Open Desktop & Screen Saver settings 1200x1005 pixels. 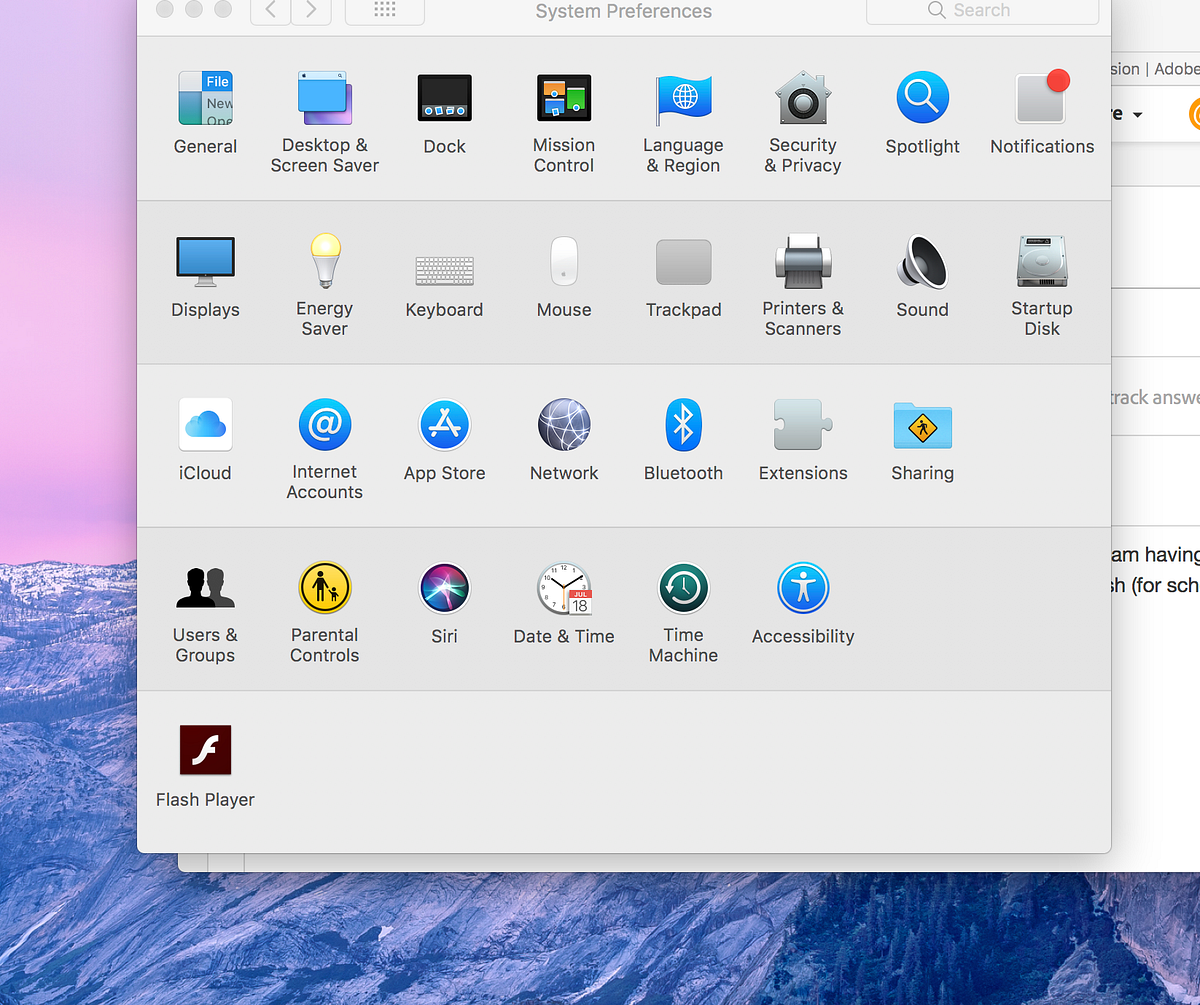point(324,98)
